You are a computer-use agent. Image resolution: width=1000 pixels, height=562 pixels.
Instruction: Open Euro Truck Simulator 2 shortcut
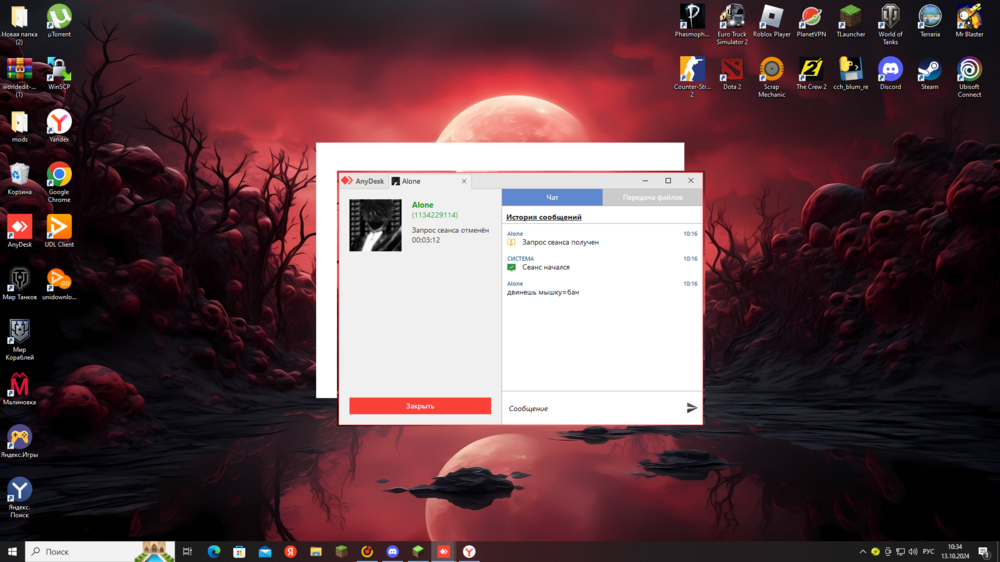[x=732, y=24]
